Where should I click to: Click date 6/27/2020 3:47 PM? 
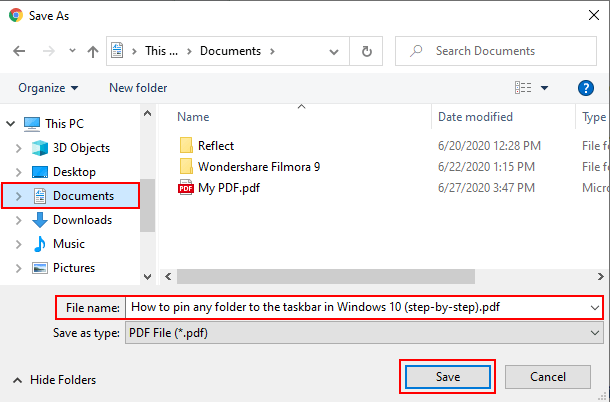[x=486, y=188]
